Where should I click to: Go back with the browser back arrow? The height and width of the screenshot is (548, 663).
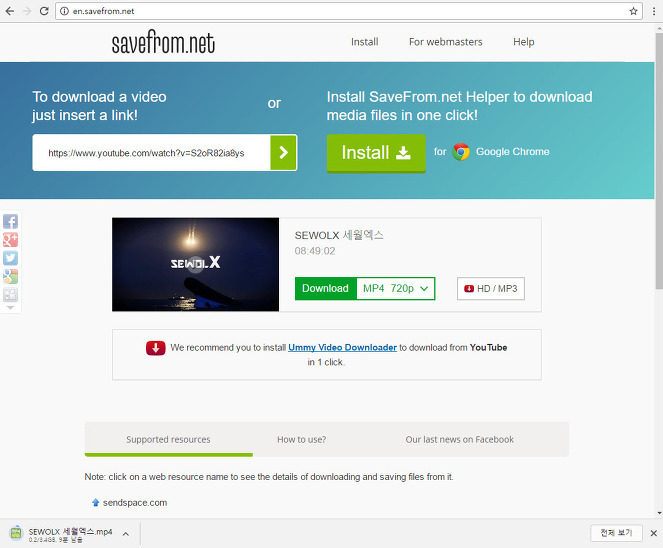coord(10,11)
